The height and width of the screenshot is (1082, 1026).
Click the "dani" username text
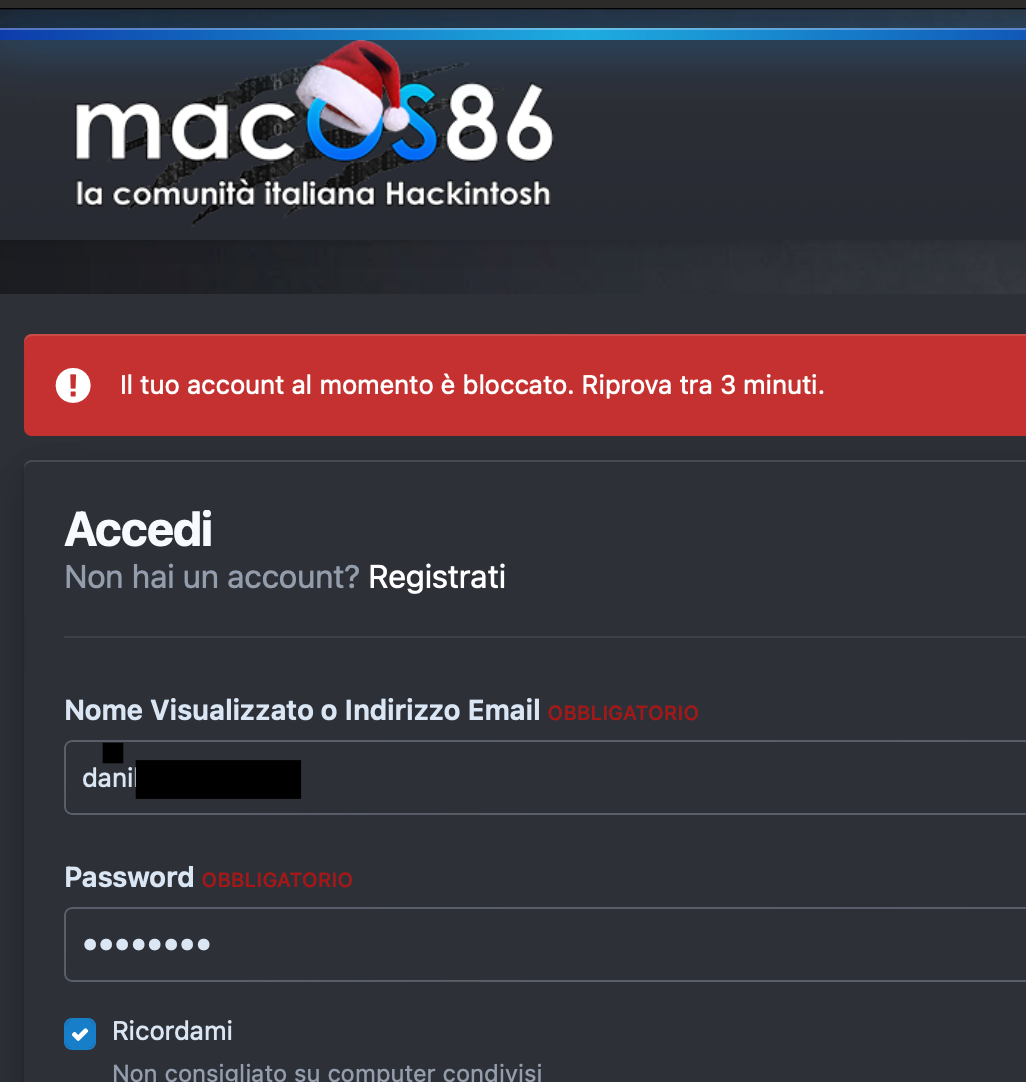[x=108, y=778]
